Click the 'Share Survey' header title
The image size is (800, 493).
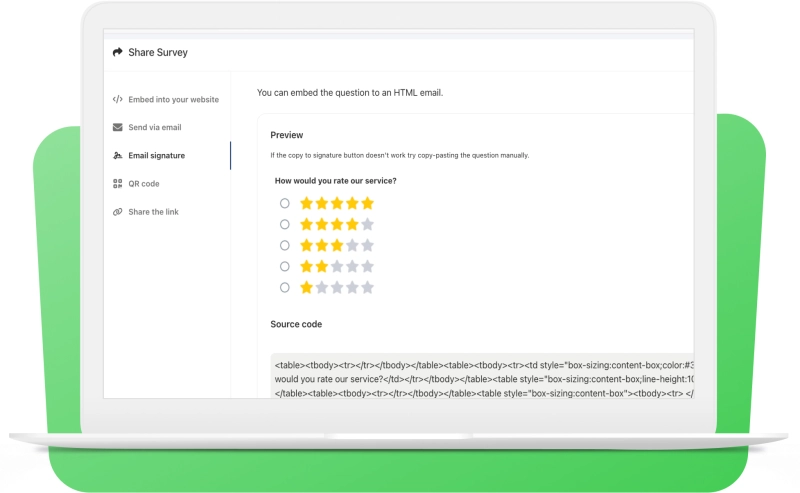point(158,52)
